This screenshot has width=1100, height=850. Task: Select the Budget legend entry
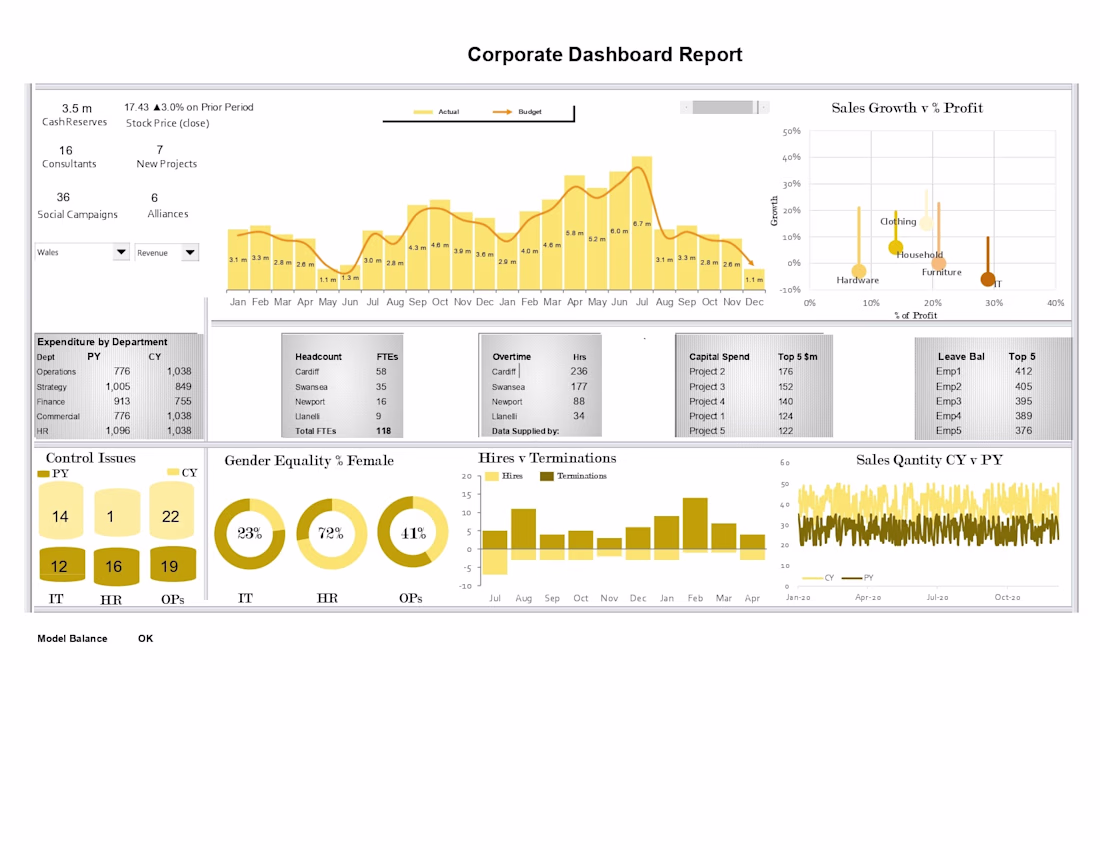[x=517, y=112]
